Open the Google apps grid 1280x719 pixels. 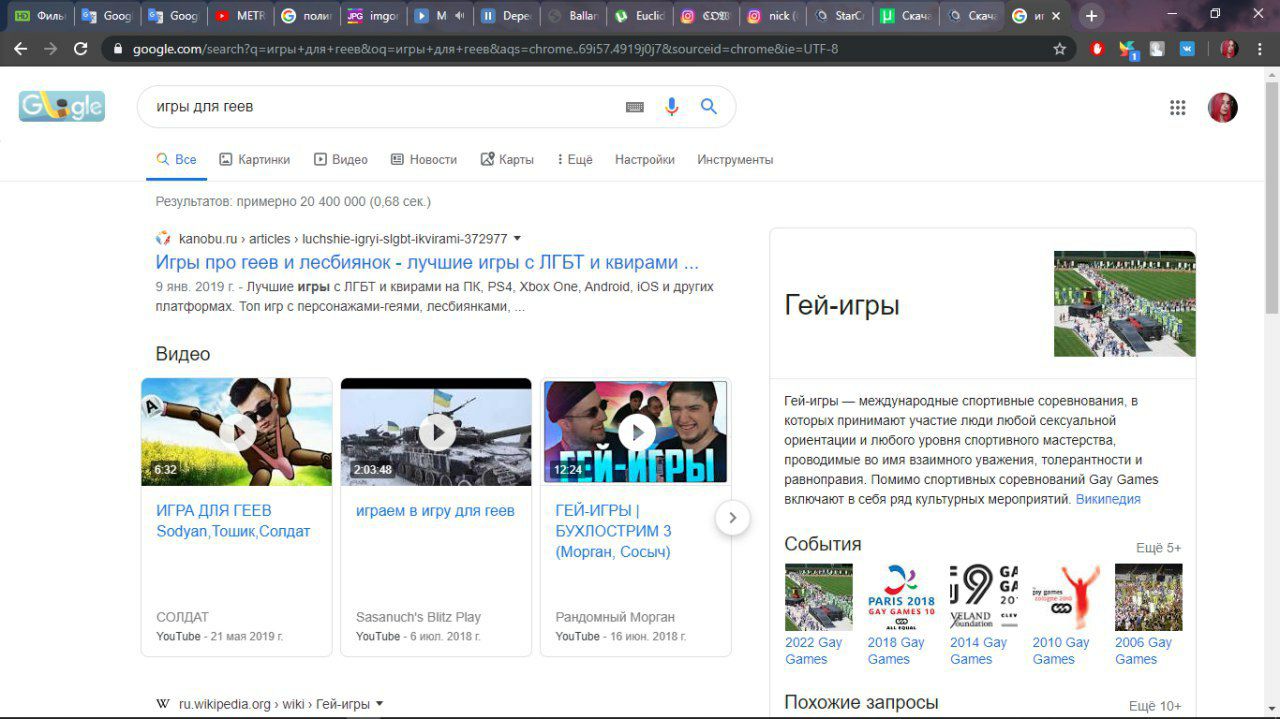click(1178, 108)
